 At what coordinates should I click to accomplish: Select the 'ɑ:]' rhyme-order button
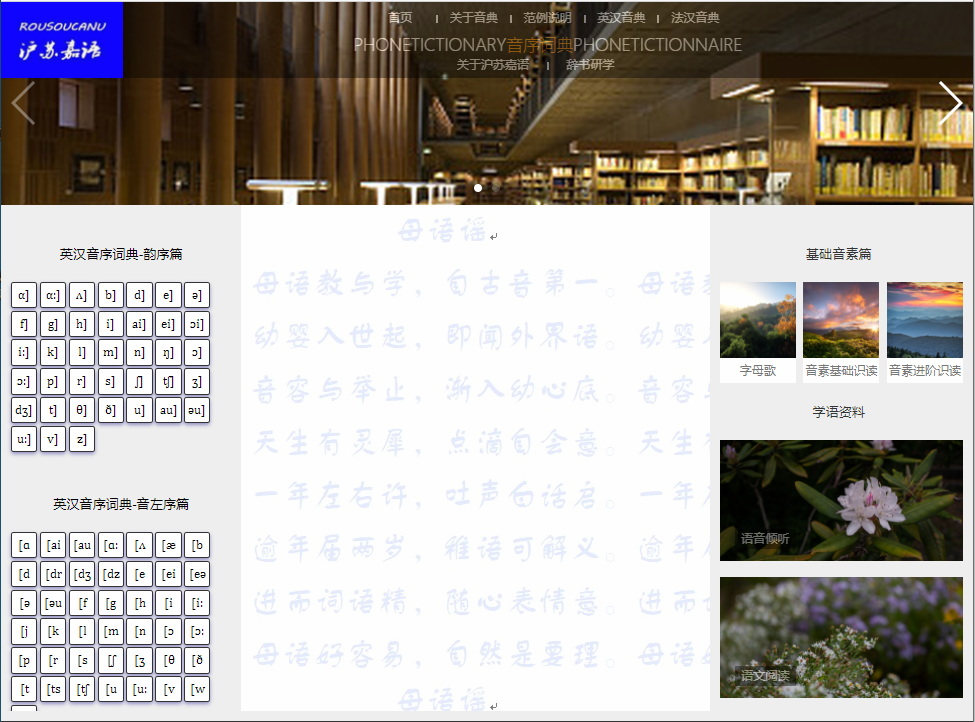pyautogui.click(x=53, y=295)
